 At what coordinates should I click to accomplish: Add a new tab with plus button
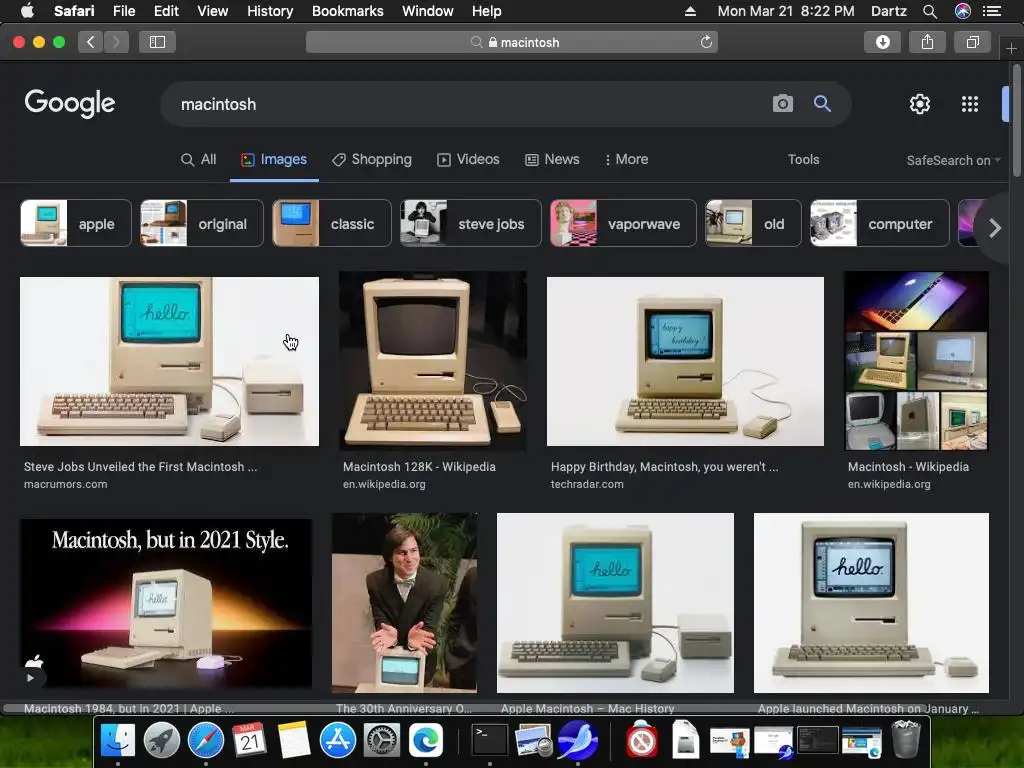1011,48
